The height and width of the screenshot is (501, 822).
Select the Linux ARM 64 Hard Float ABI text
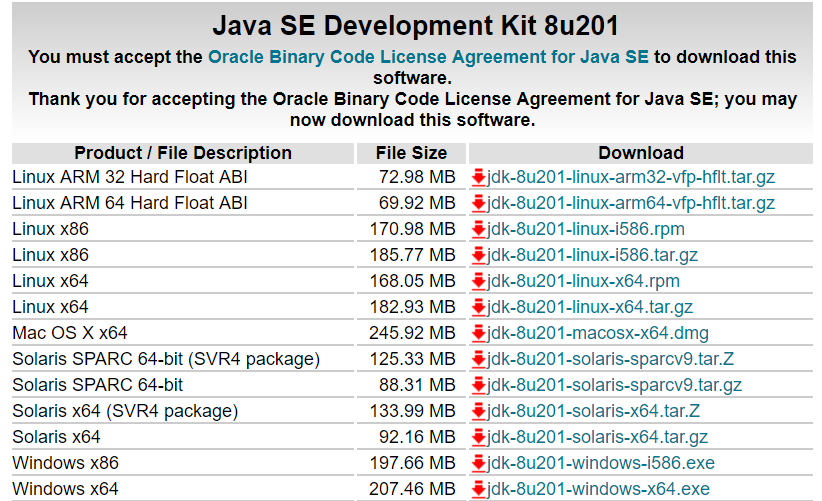[x=129, y=203]
